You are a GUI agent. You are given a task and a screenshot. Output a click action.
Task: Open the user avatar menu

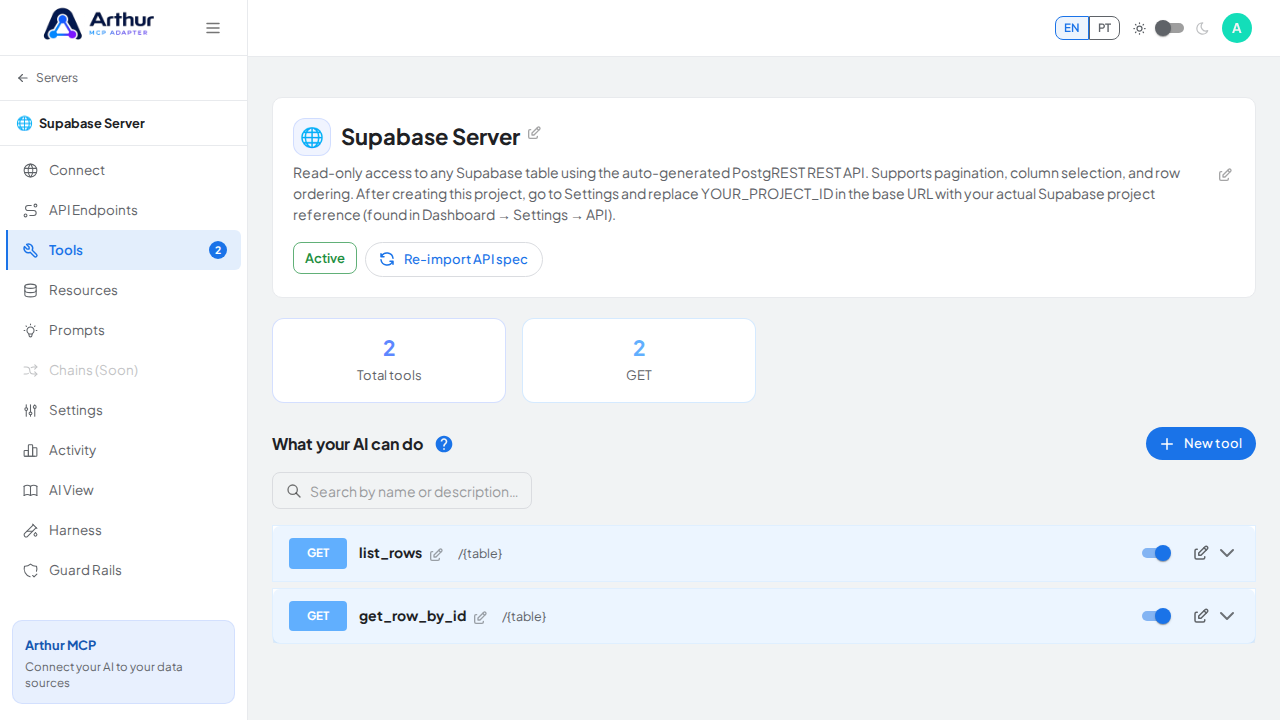click(1237, 28)
